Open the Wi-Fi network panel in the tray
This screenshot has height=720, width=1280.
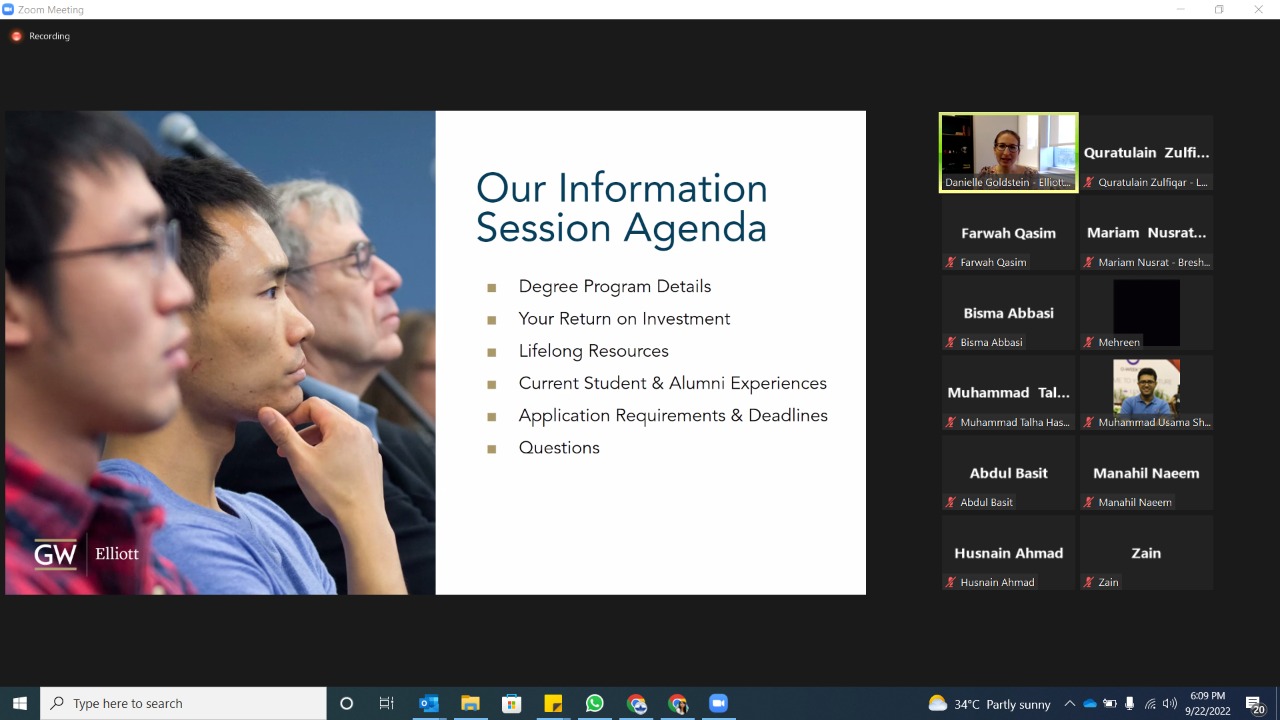[x=1150, y=704]
